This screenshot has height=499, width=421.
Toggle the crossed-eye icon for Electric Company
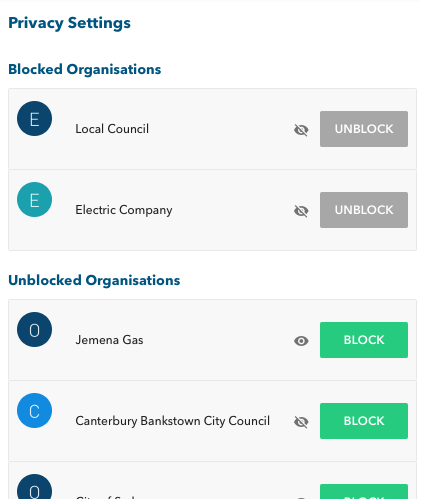click(x=301, y=211)
